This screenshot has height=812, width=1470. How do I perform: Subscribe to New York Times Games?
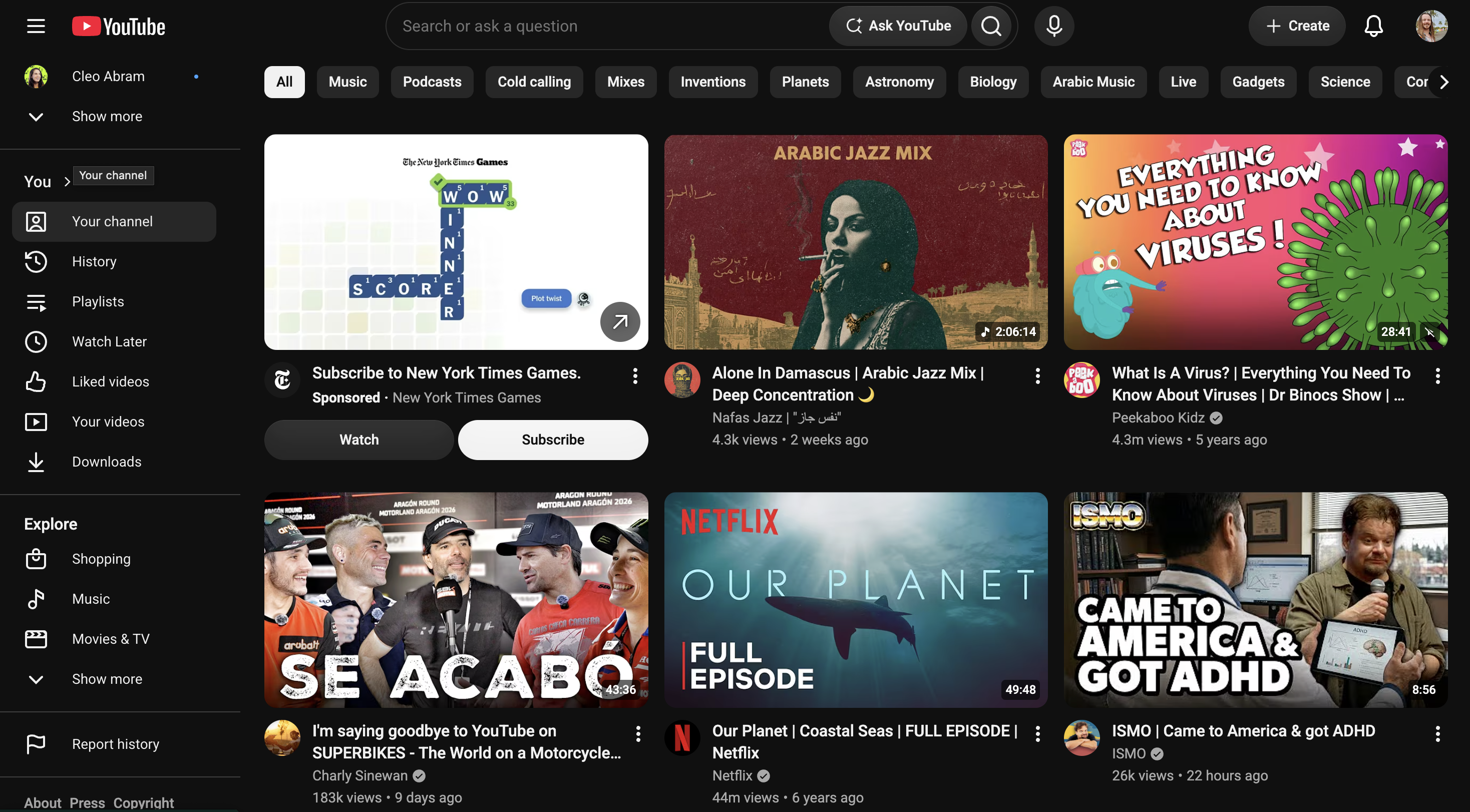(x=552, y=440)
